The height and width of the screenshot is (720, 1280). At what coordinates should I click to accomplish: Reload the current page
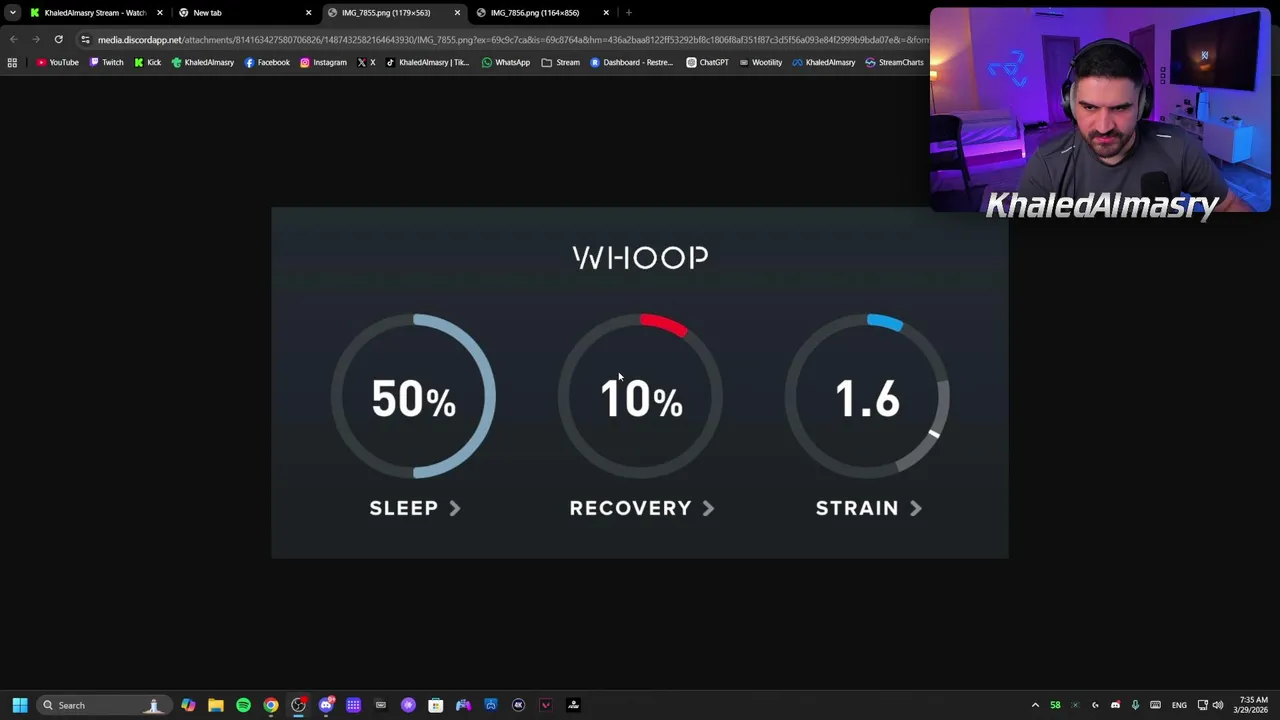coord(58,39)
